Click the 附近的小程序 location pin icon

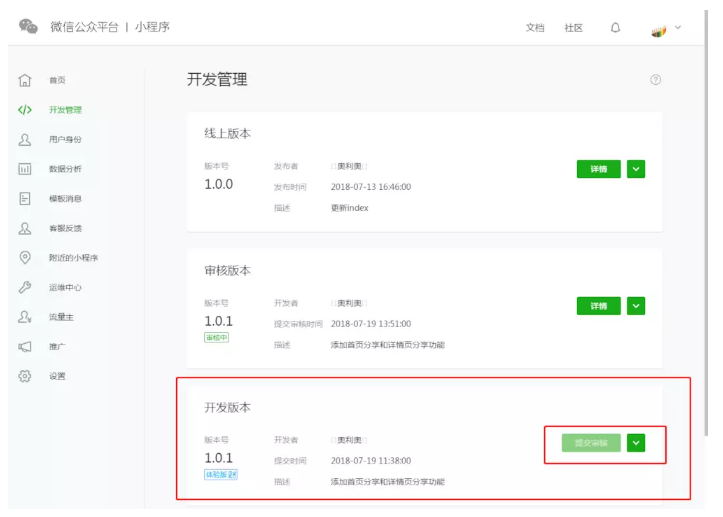click(25, 258)
